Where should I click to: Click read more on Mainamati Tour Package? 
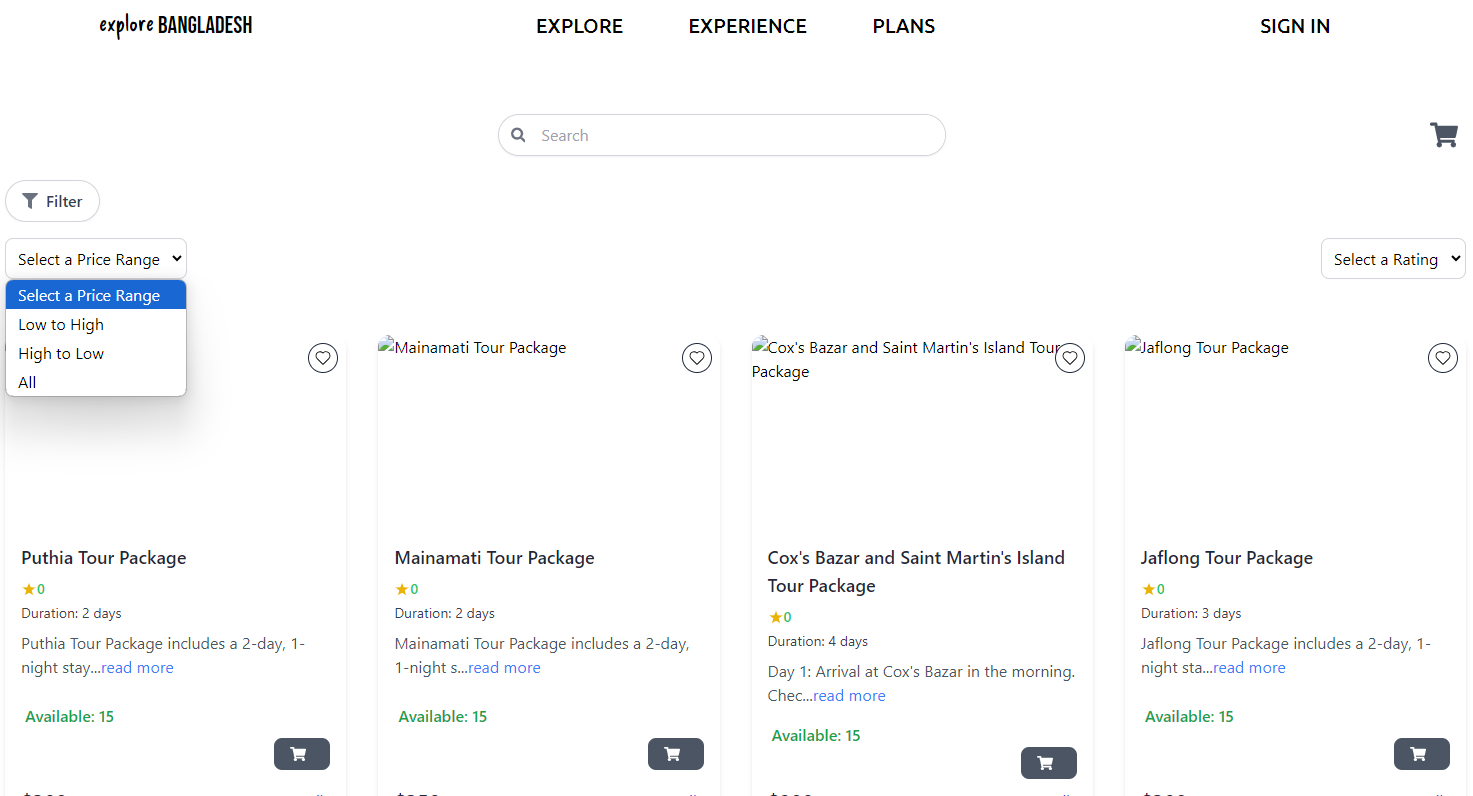tap(503, 667)
